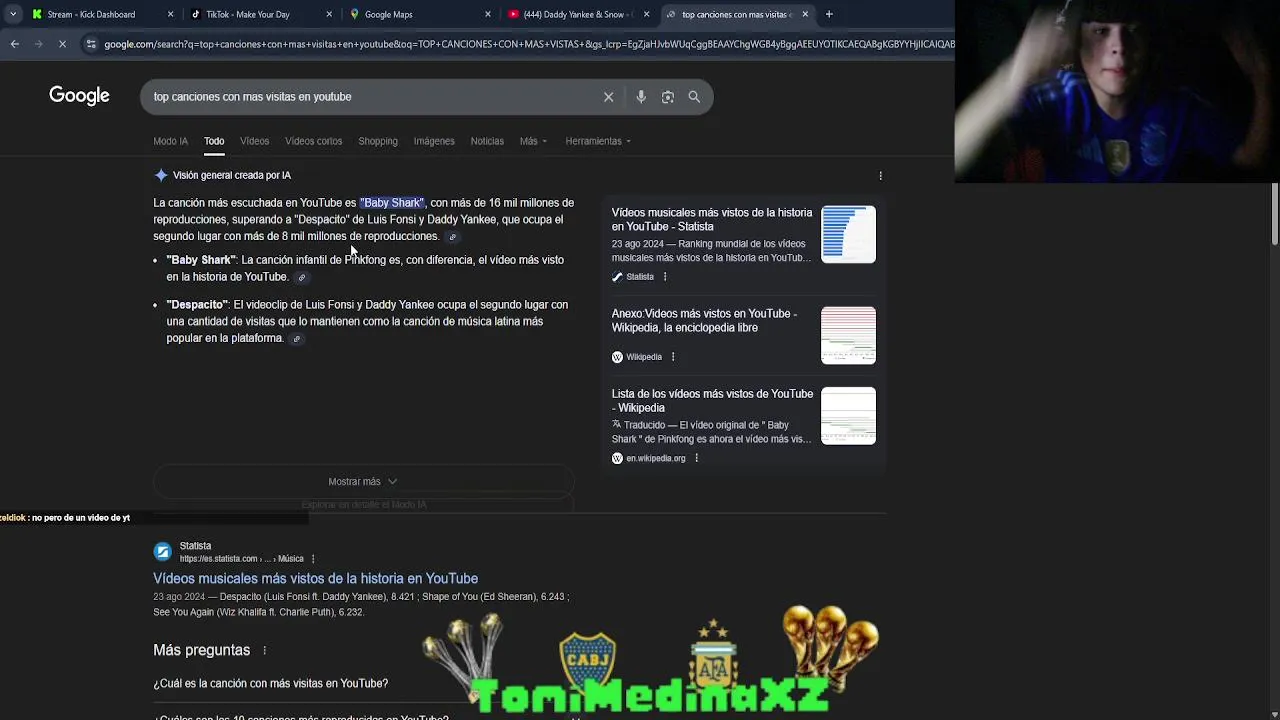Close the Daddy Yankee & Snow tab
Image resolution: width=1280 pixels, height=720 pixels.
click(646, 14)
